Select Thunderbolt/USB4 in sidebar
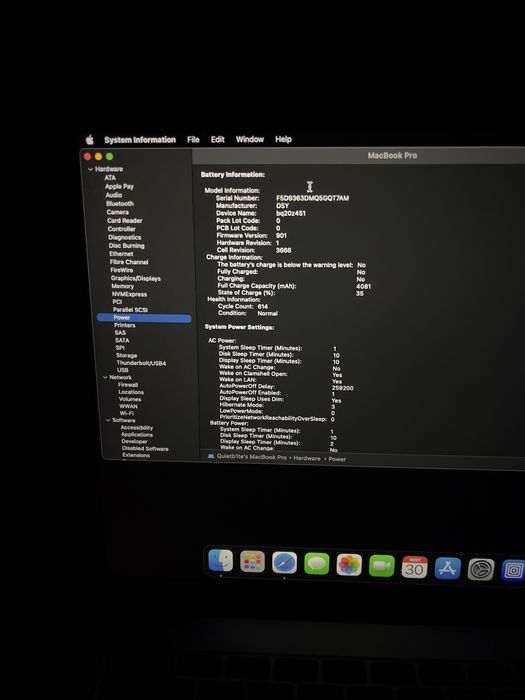Viewport: 525px width, 700px height. [141, 363]
